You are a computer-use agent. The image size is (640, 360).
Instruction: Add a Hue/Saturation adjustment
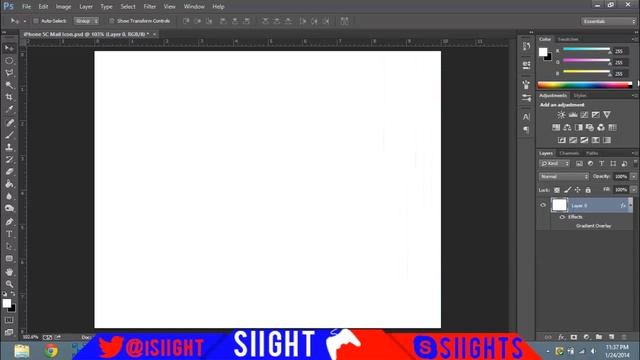[556, 128]
